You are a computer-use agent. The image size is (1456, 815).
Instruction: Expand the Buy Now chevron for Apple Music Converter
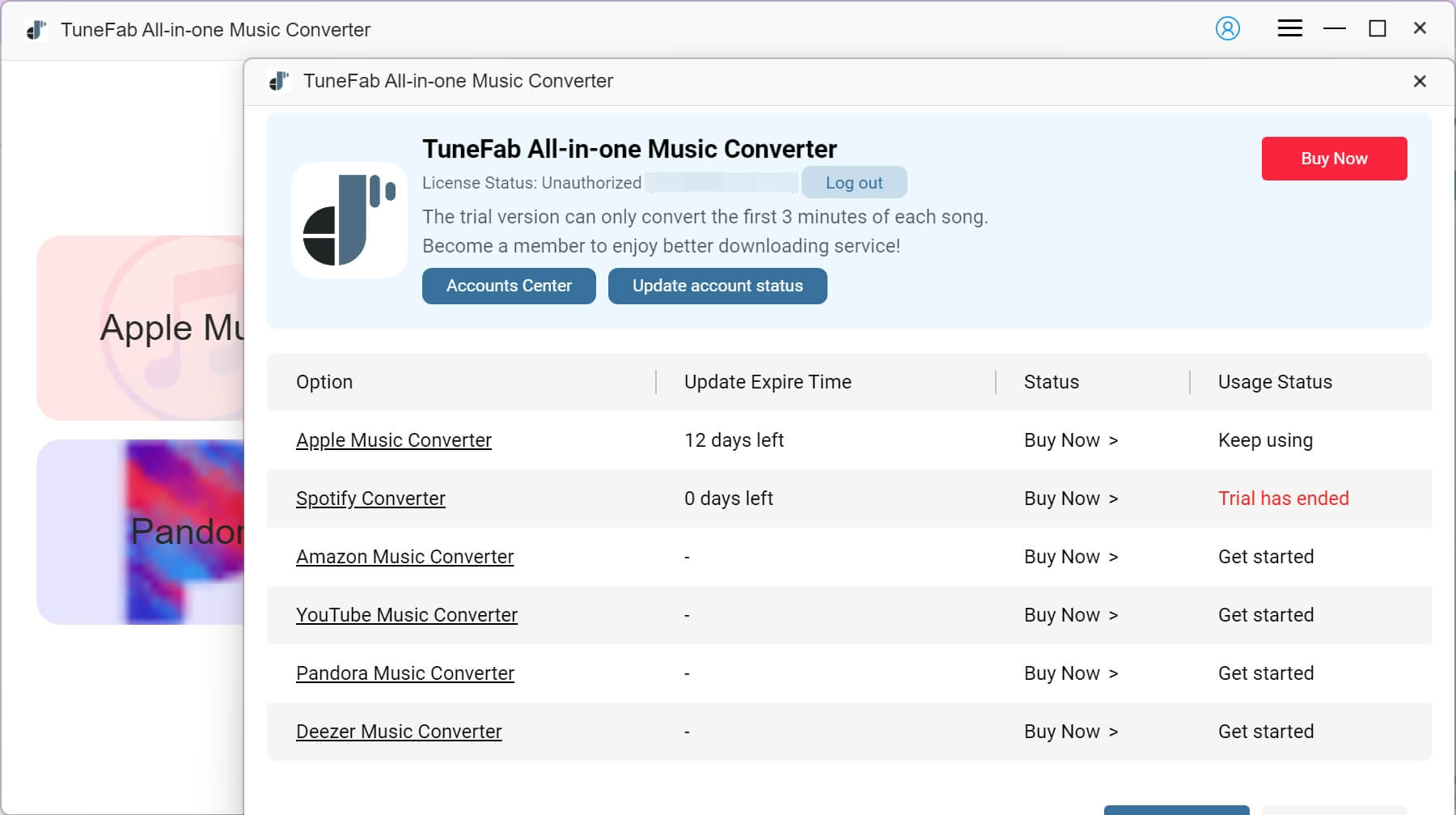pos(1113,441)
